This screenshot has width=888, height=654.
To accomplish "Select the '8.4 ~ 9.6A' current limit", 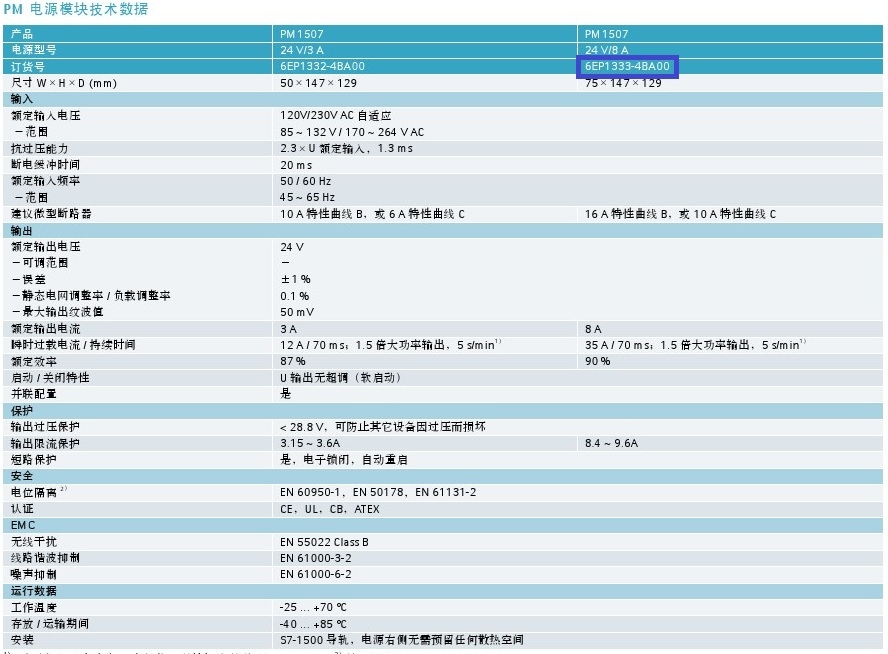I will pos(611,443).
